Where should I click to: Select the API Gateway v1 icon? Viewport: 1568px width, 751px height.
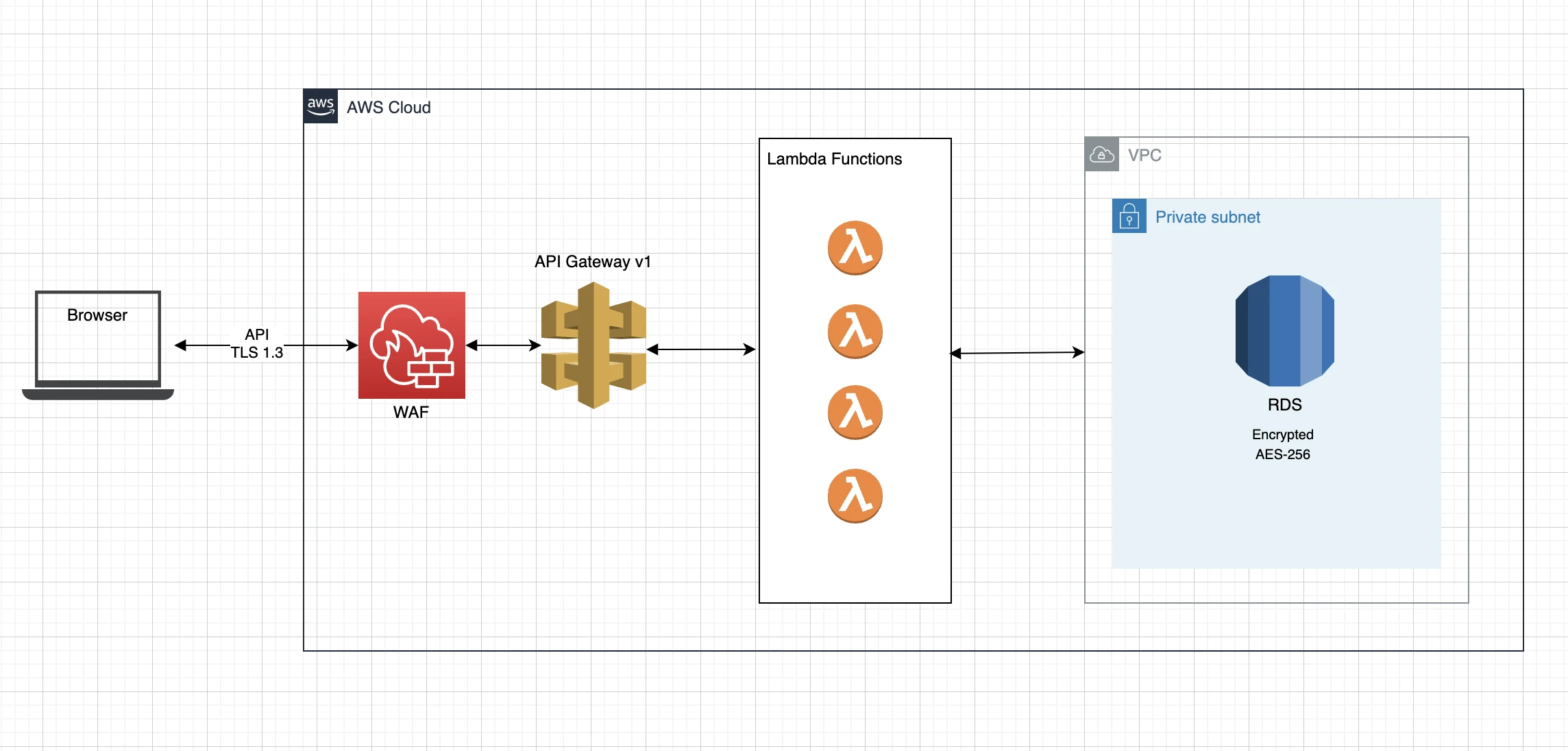pyautogui.click(x=593, y=345)
